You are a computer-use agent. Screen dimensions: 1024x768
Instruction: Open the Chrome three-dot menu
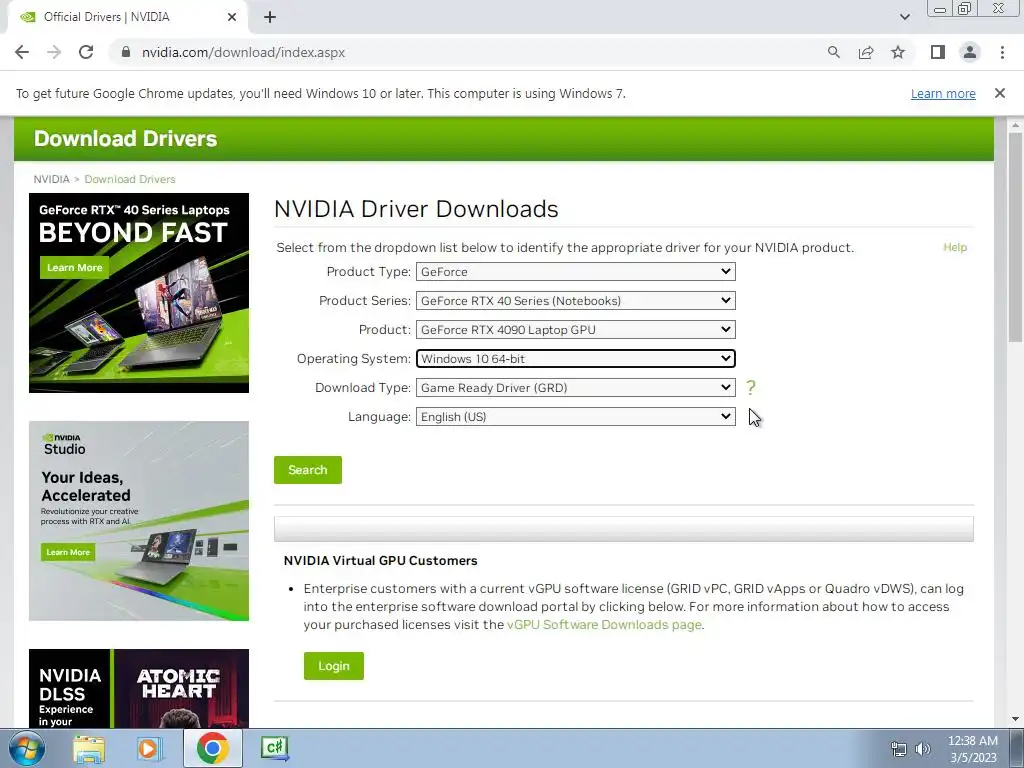tap(1002, 52)
